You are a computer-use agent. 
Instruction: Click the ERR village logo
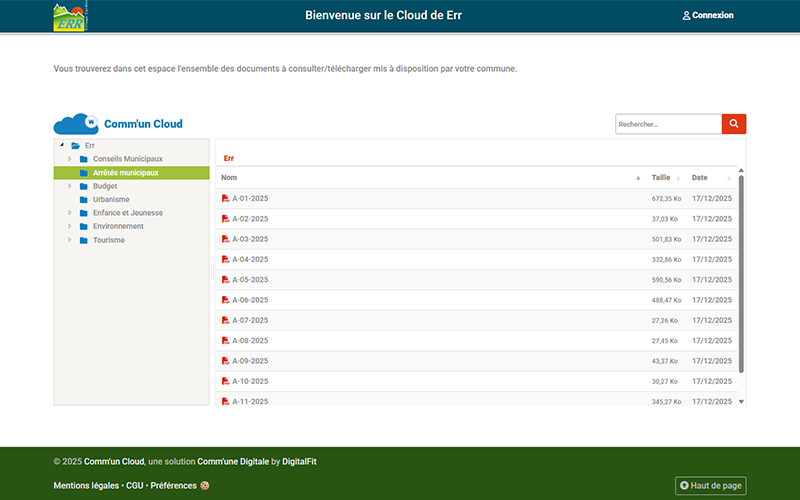point(70,16)
